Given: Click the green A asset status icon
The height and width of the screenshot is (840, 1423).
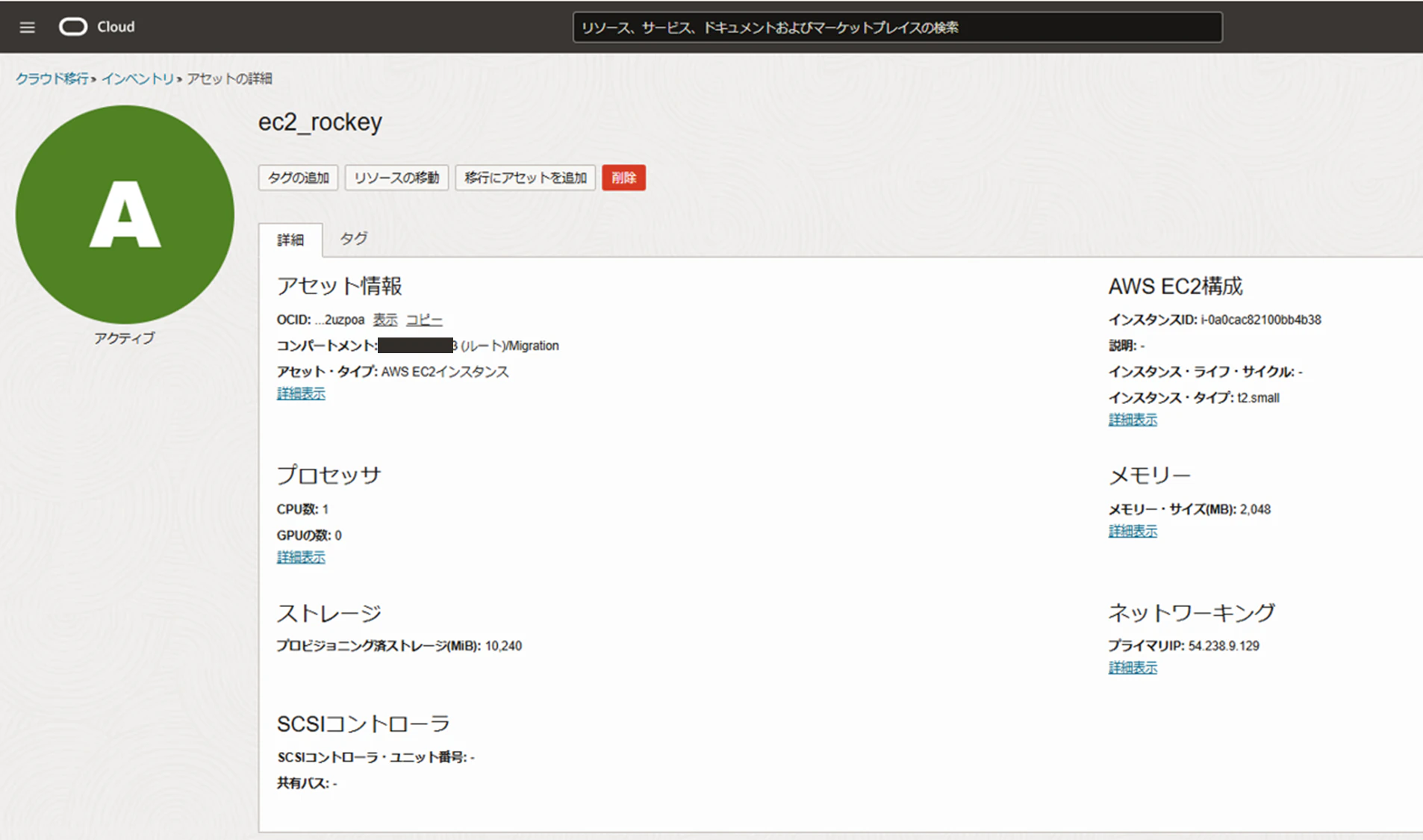Looking at the screenshot, I should (x=125, y=214).
